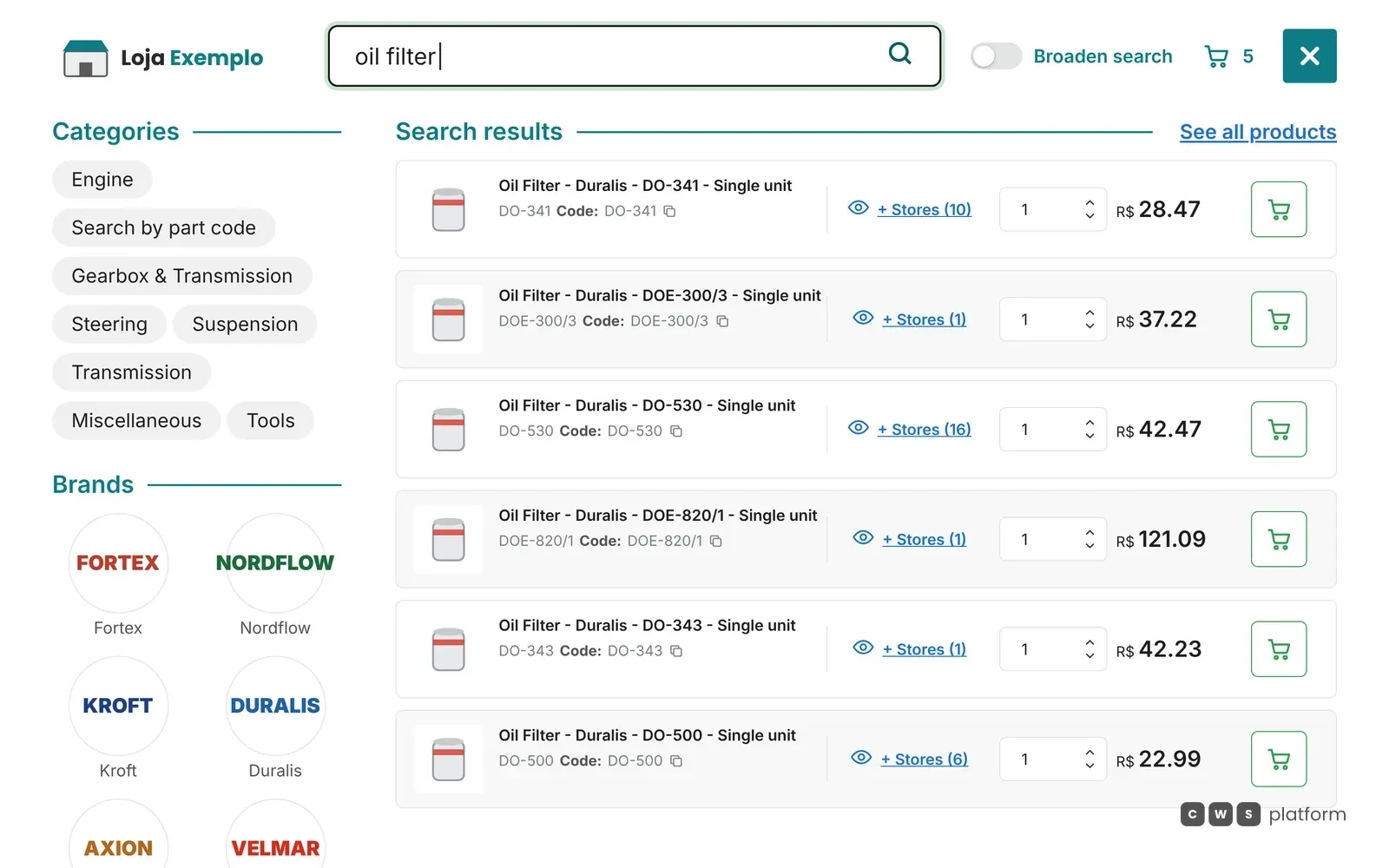Image resolution: width=1389 pixels, height=868 pixels.
Task: Filter by Duralis brand logo
Action: (x=275, y=706)
